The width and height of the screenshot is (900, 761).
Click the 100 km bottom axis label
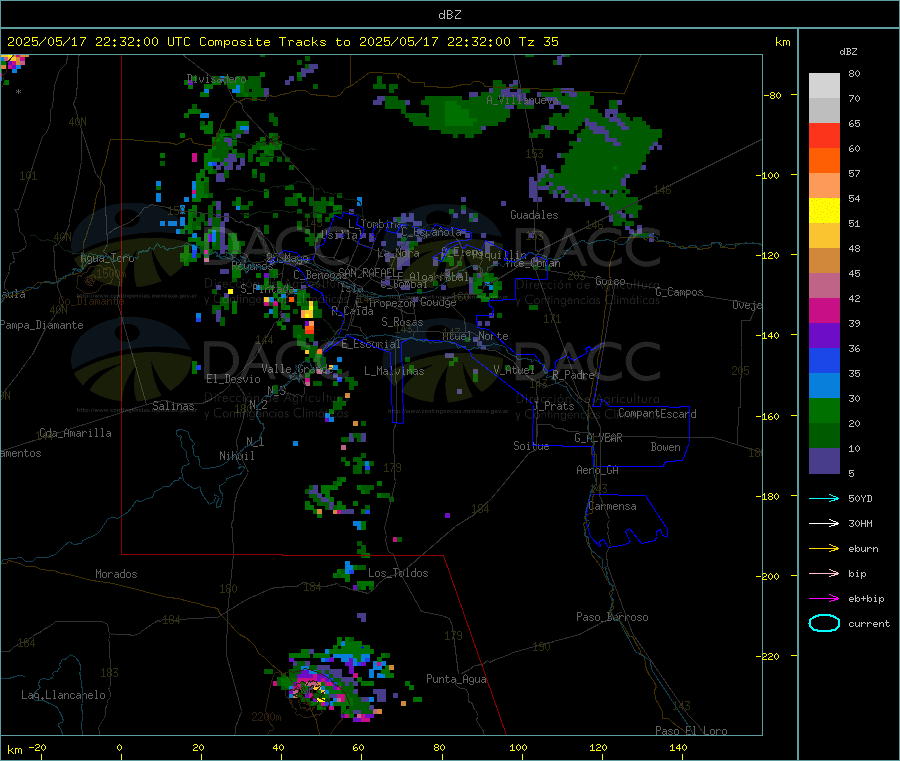click(518, 747)
